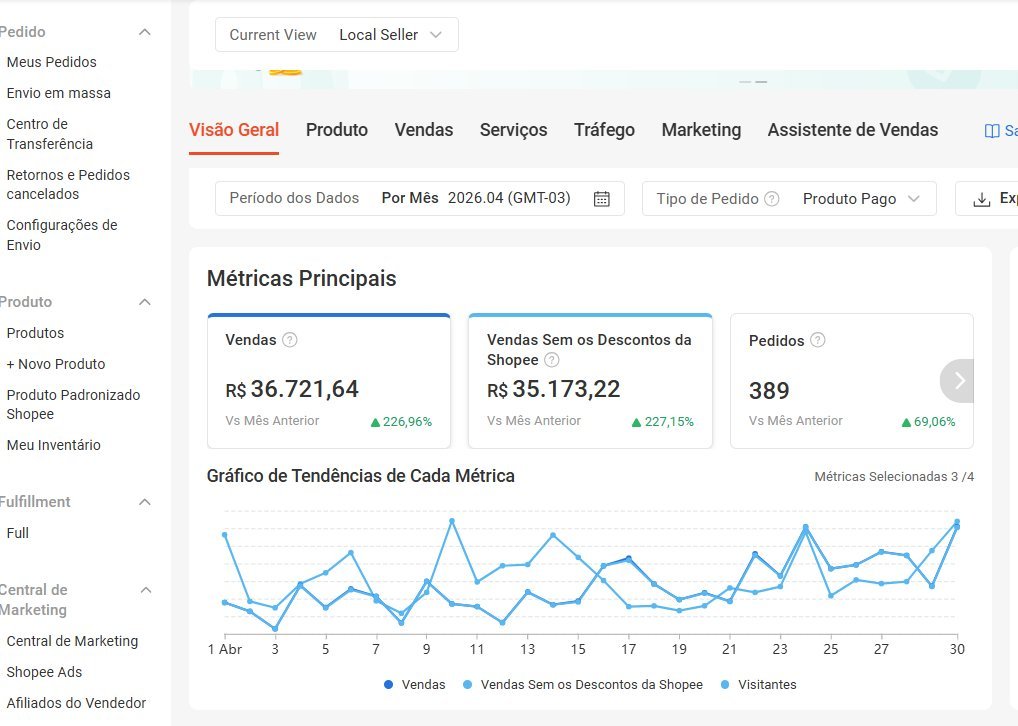
Task: Switch to the Produto tab
Action: [x=337, y=130]
